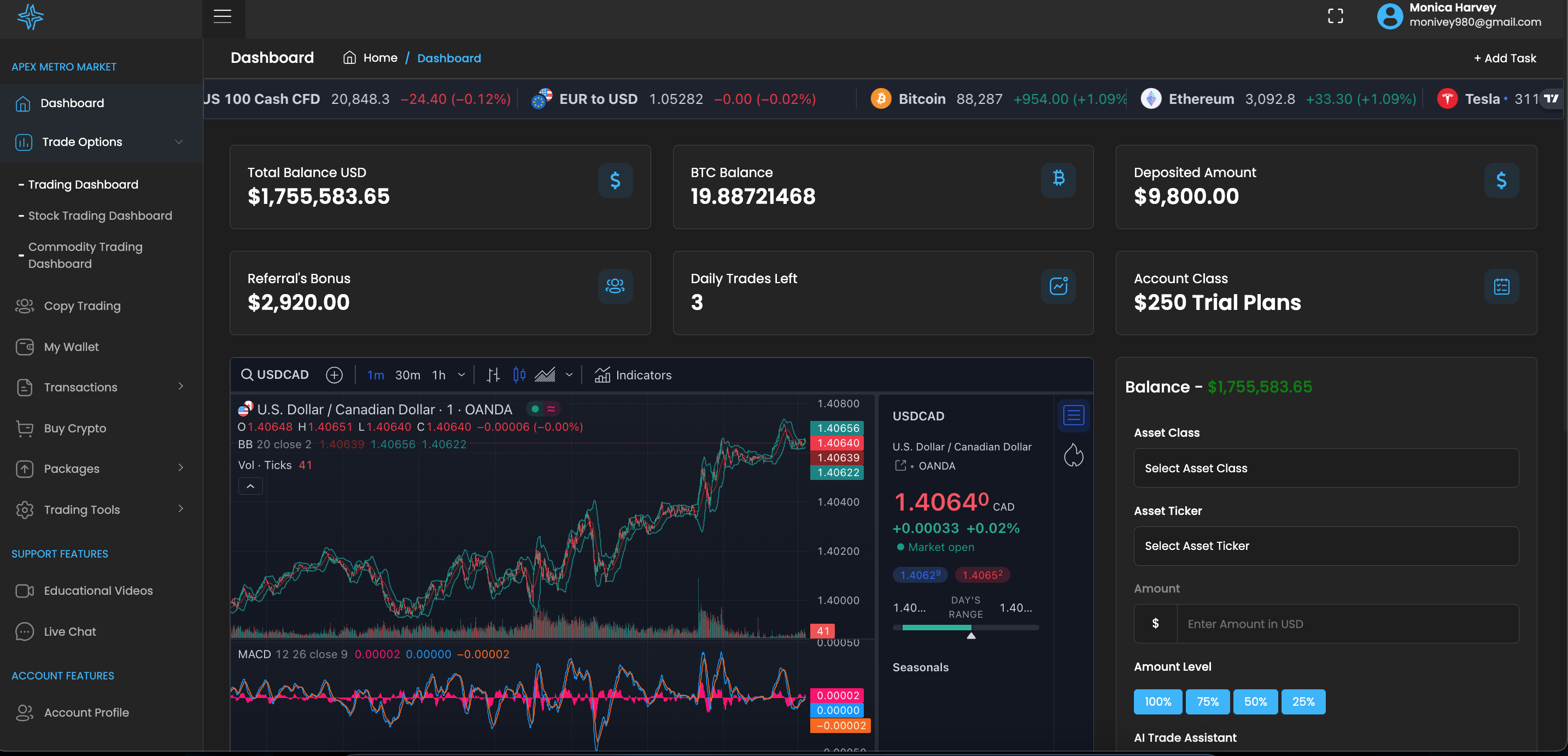Open the chart style dropdown arrow
The width and height of the screenshot is (1568, 756).
pos(569,375)
